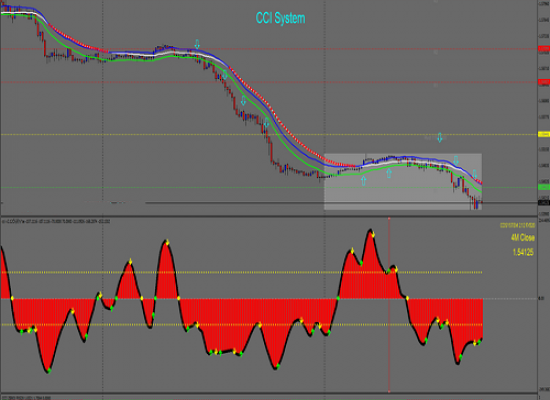Select the 1.54125 price value text
Image resolution: width=550 pixels, height=400 pixels.
[x=523, y=252]
